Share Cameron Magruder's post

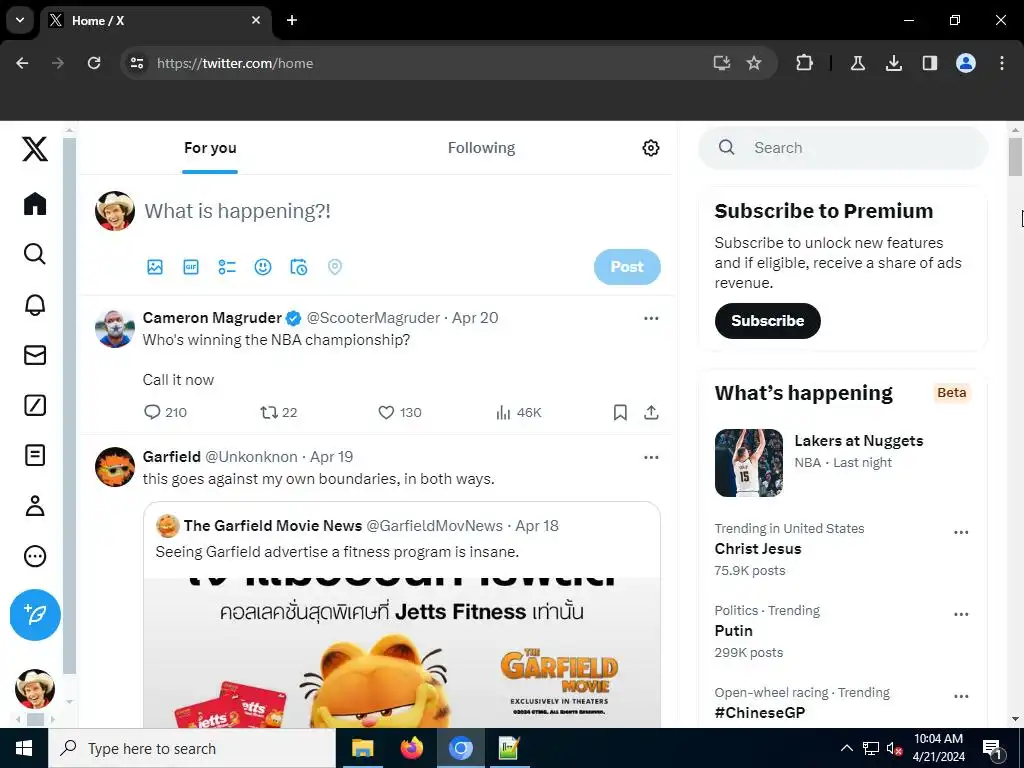pyautogui.click(x=651, y=413)
